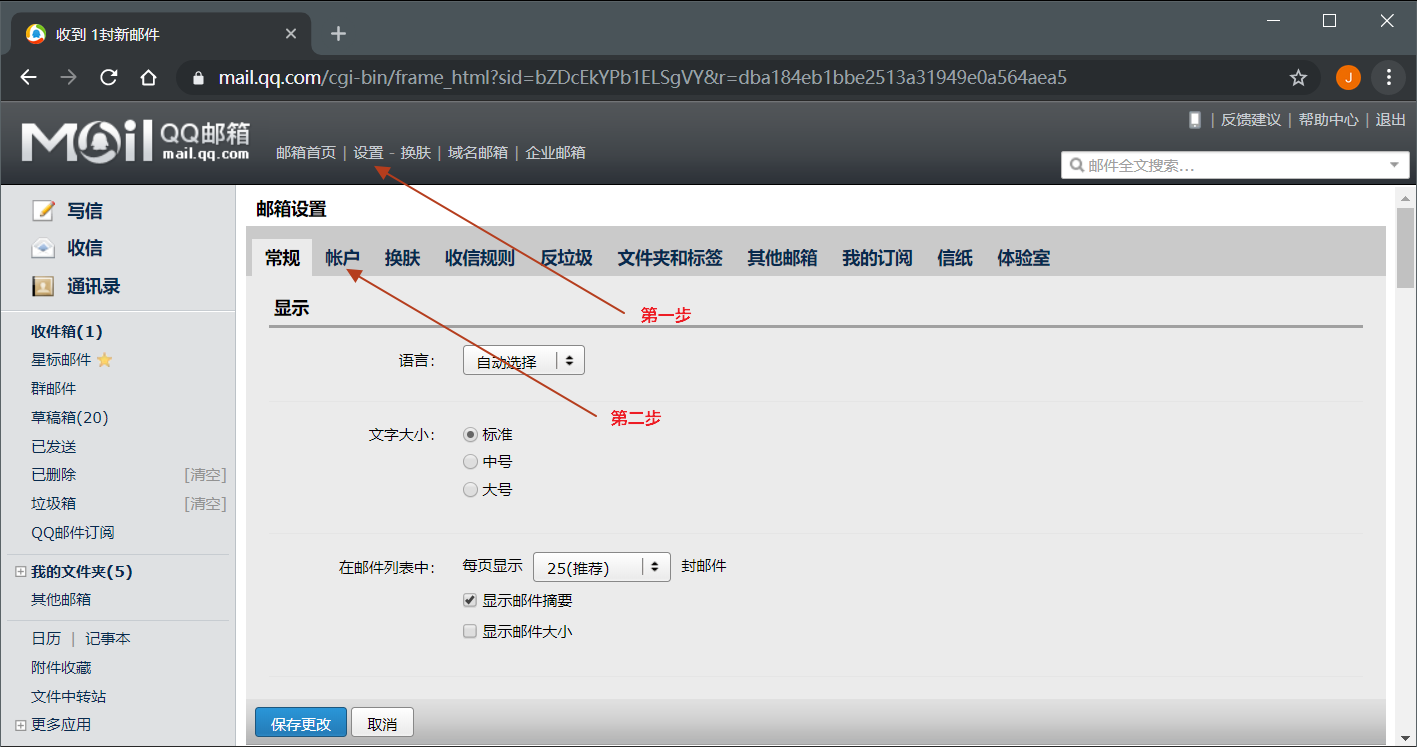This screenshot has height=747, width=1417.
Task: Open the Chrome profile avatar J
Action: point(1348,77)
